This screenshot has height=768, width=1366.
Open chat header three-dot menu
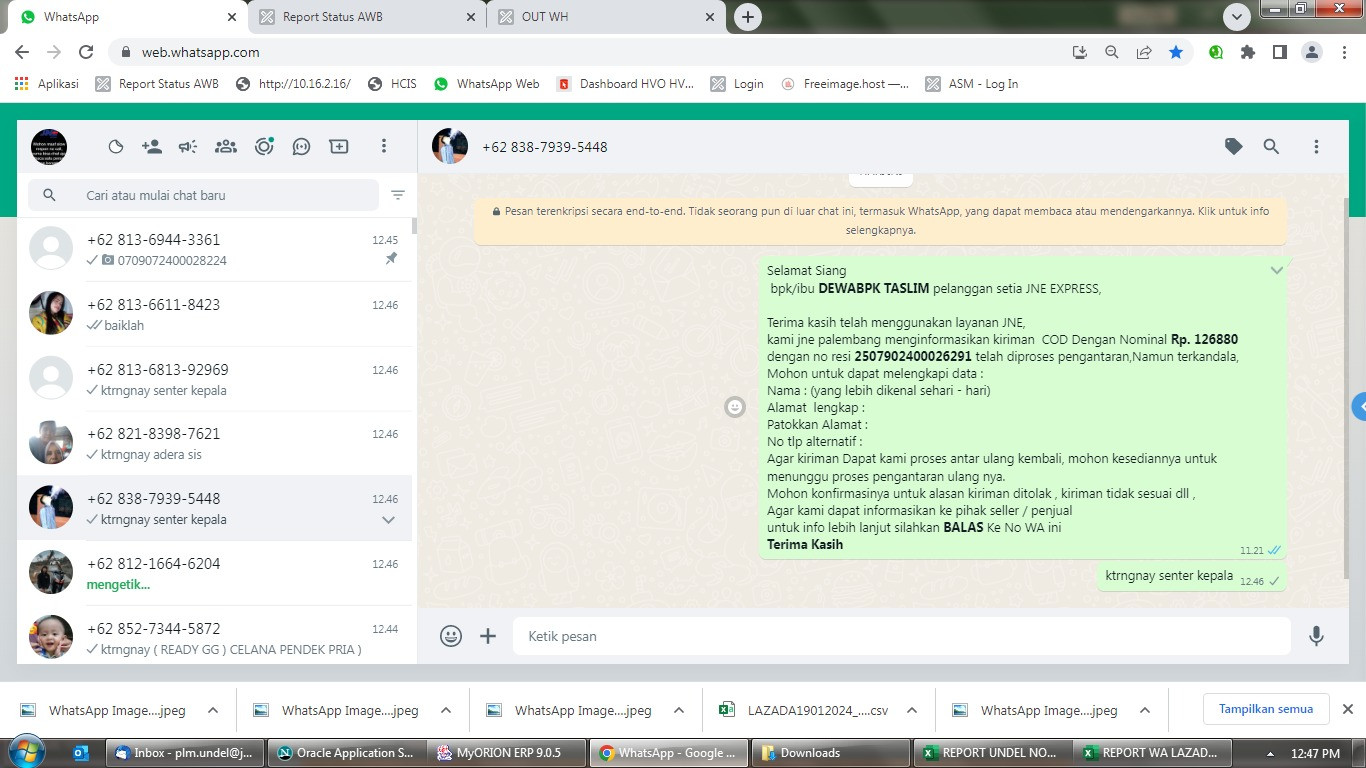tap(1316, 146)
